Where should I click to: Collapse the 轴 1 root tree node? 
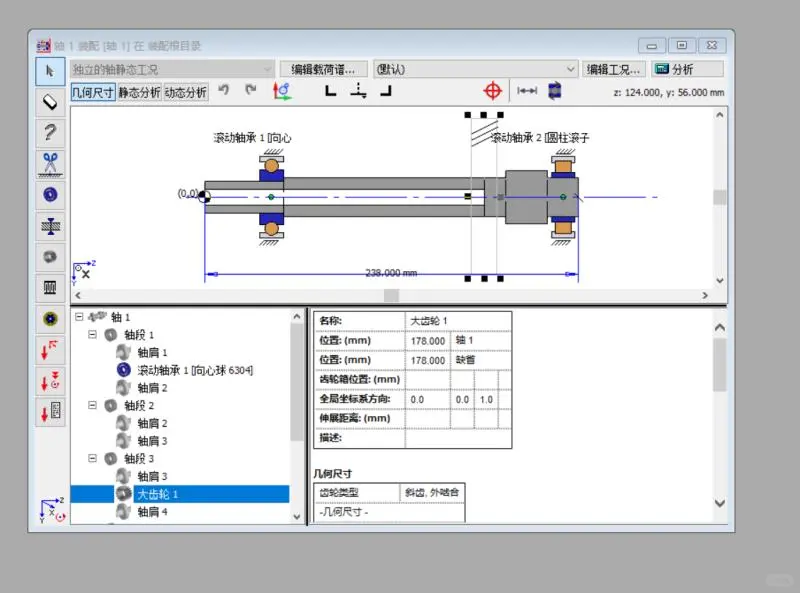coord(79,317)
